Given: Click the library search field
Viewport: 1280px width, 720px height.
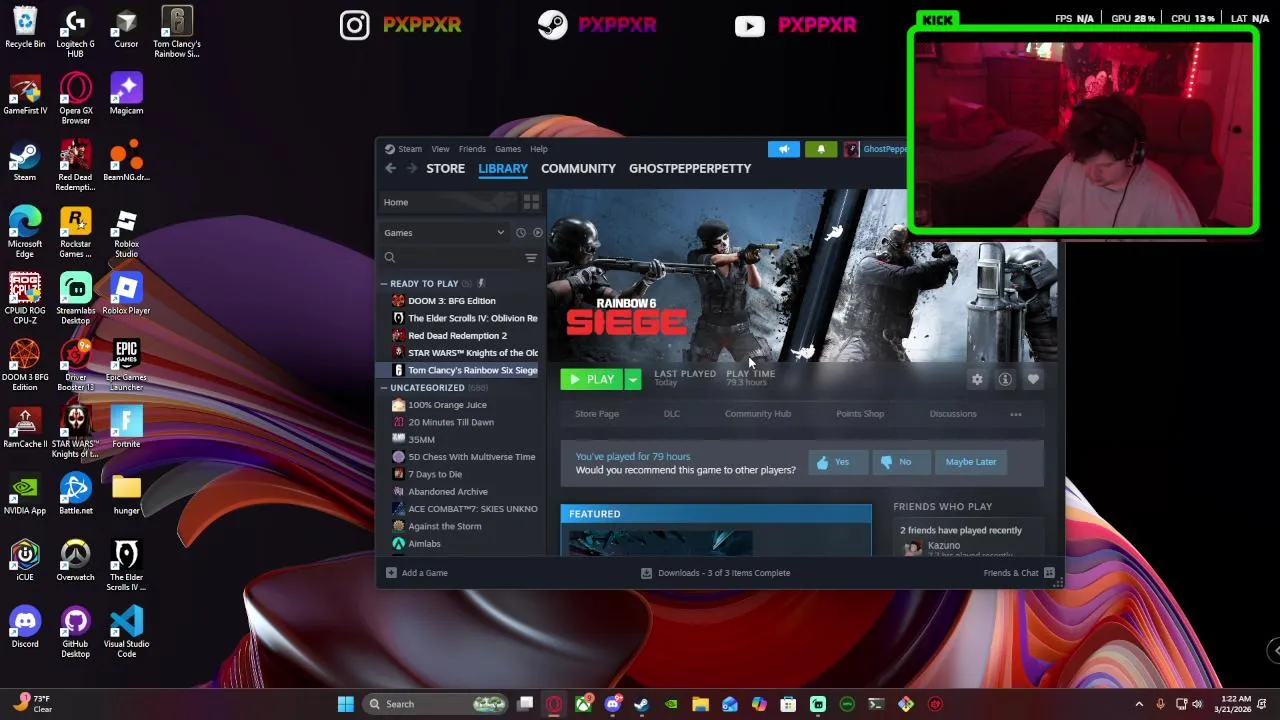Looking at the screenshot, I should 452,258.
